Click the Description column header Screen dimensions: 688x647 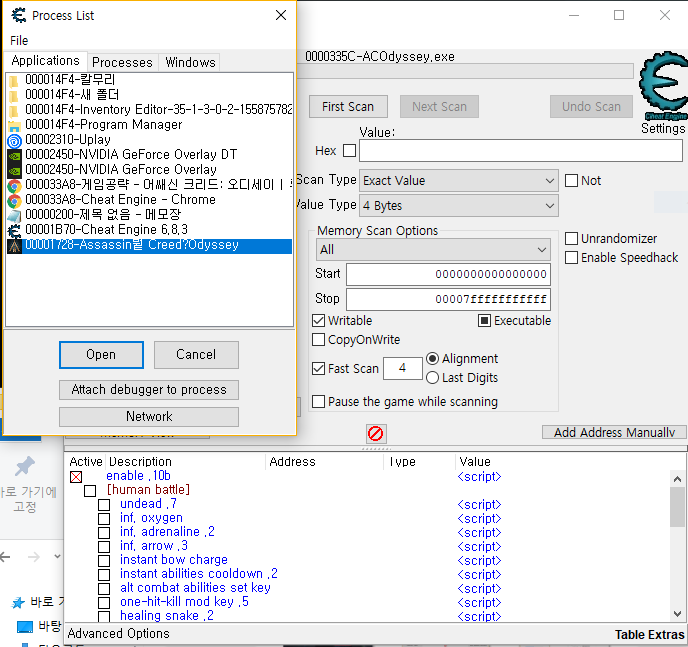click(140, 461)
